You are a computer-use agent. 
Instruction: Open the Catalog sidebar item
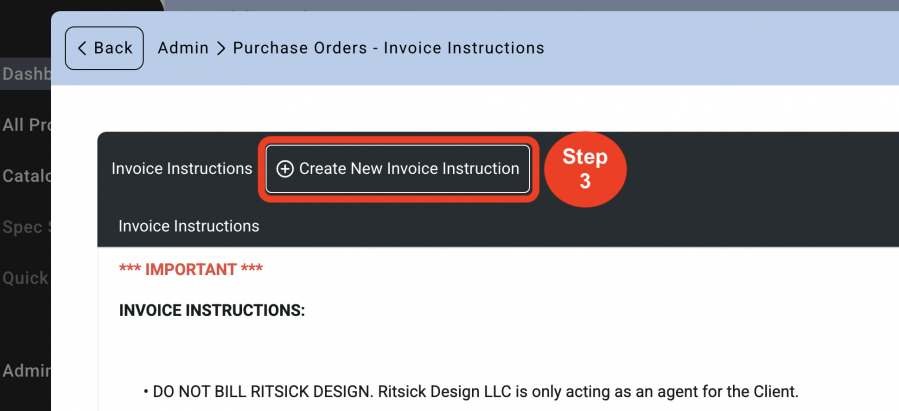26,175
